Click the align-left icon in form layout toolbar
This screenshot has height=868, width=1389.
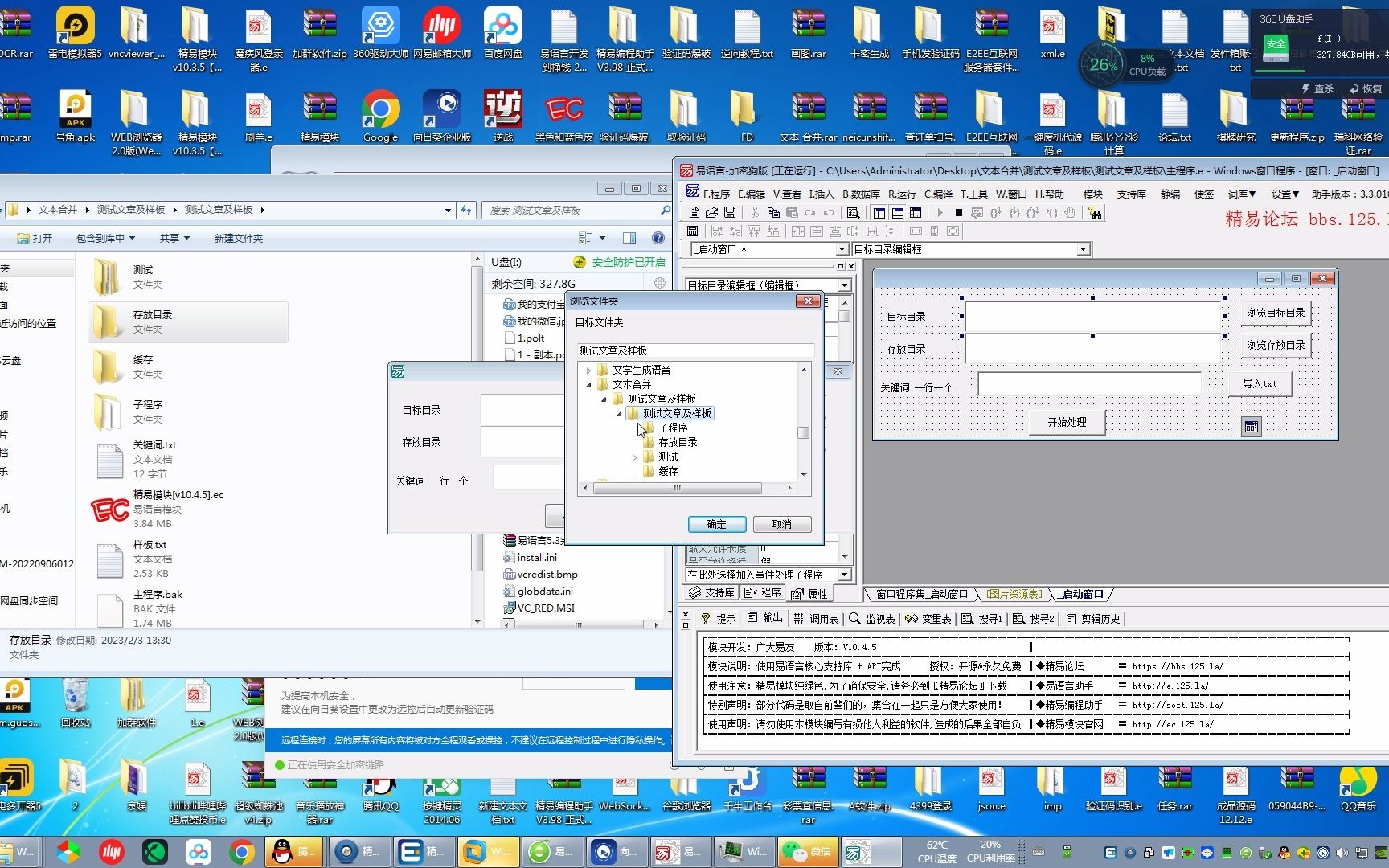717,231
